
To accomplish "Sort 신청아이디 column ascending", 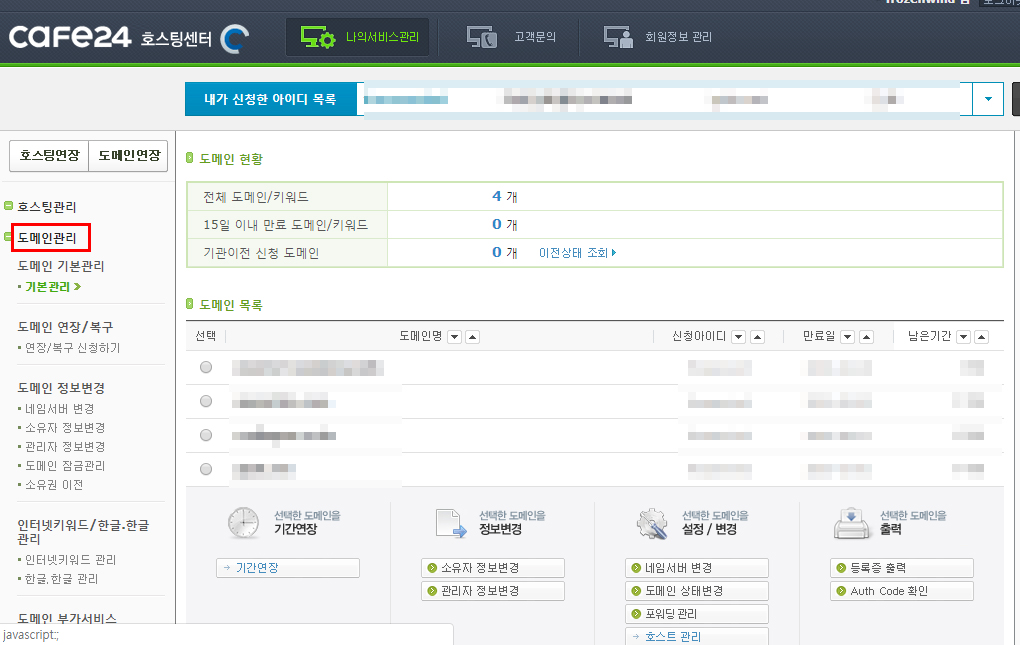I will [x=757, y=337].
